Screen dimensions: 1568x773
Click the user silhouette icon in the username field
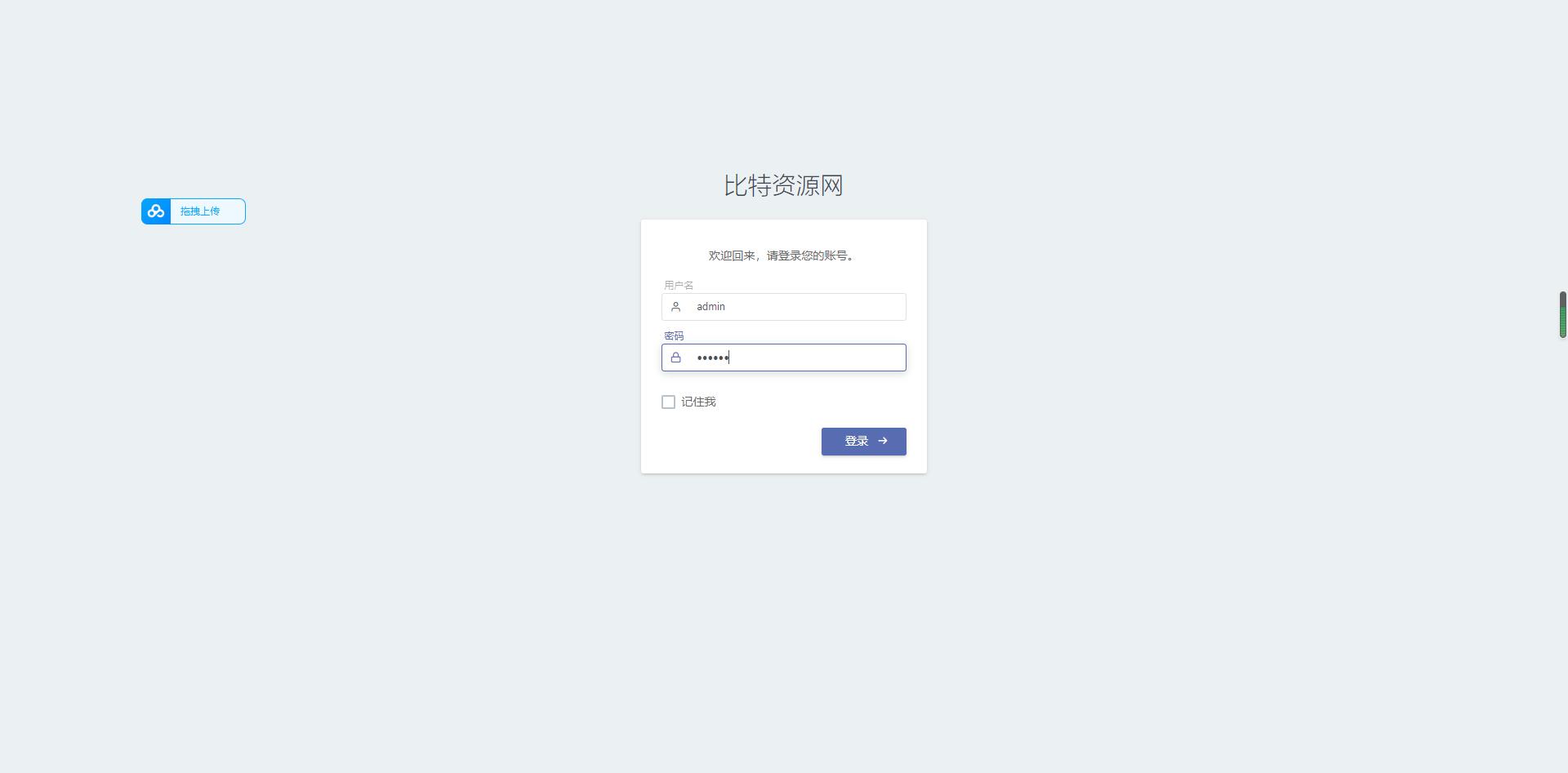(675, 307)
